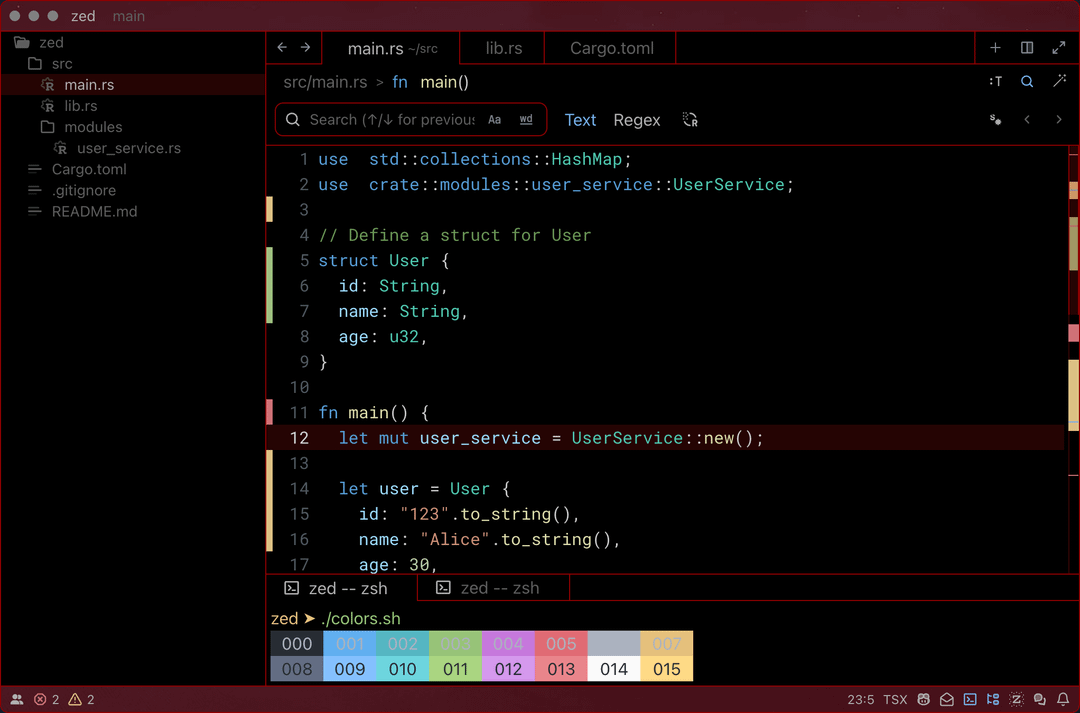Click the magic wand icon in editor toolbar
This screenshot has height=713, width=1080.
point(1059,82)
